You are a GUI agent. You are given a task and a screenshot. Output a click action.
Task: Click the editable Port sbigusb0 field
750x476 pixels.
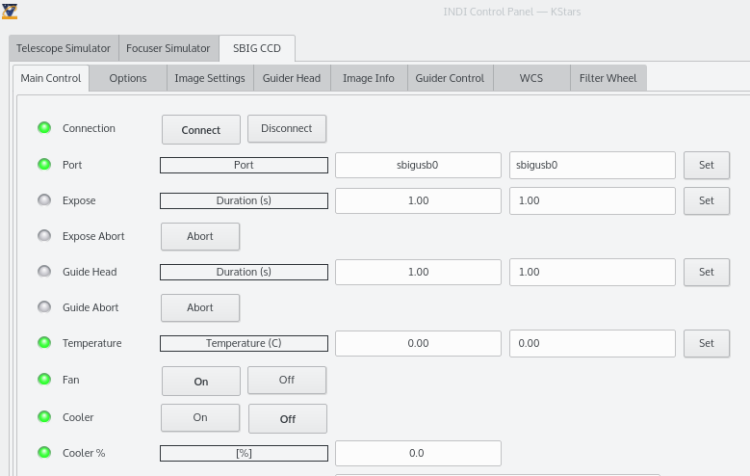[x=592, y=165]
